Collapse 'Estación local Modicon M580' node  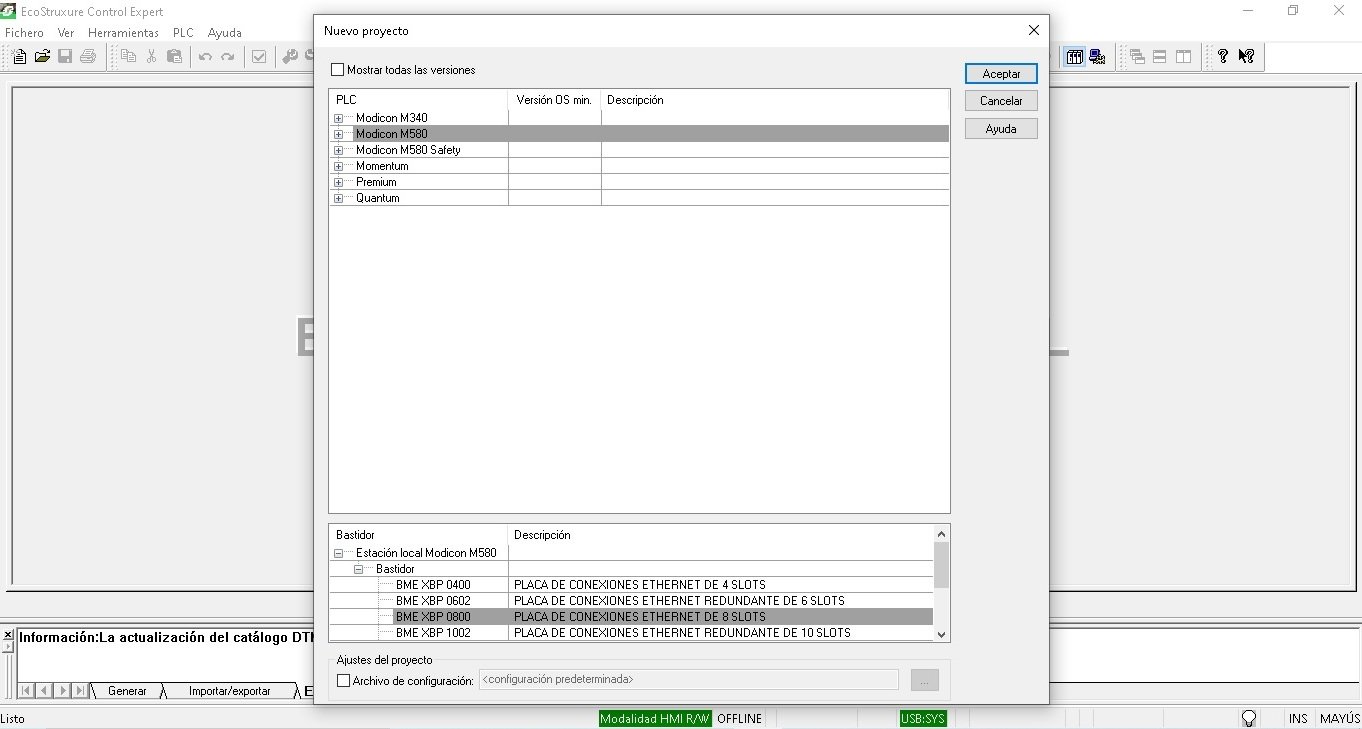(338, 553)
